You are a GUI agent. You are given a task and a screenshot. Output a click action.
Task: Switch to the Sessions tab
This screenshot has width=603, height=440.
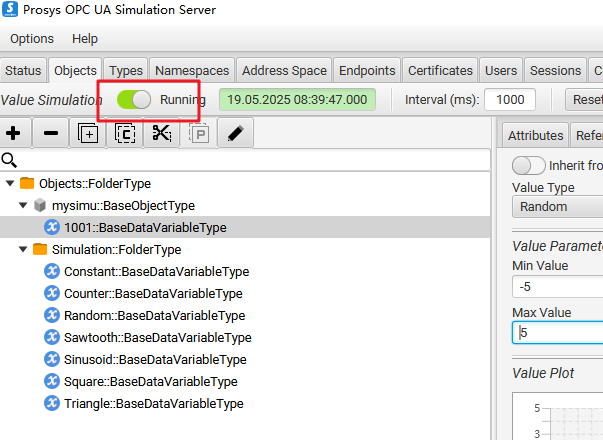pyautogui.click(x=555, y=71)
